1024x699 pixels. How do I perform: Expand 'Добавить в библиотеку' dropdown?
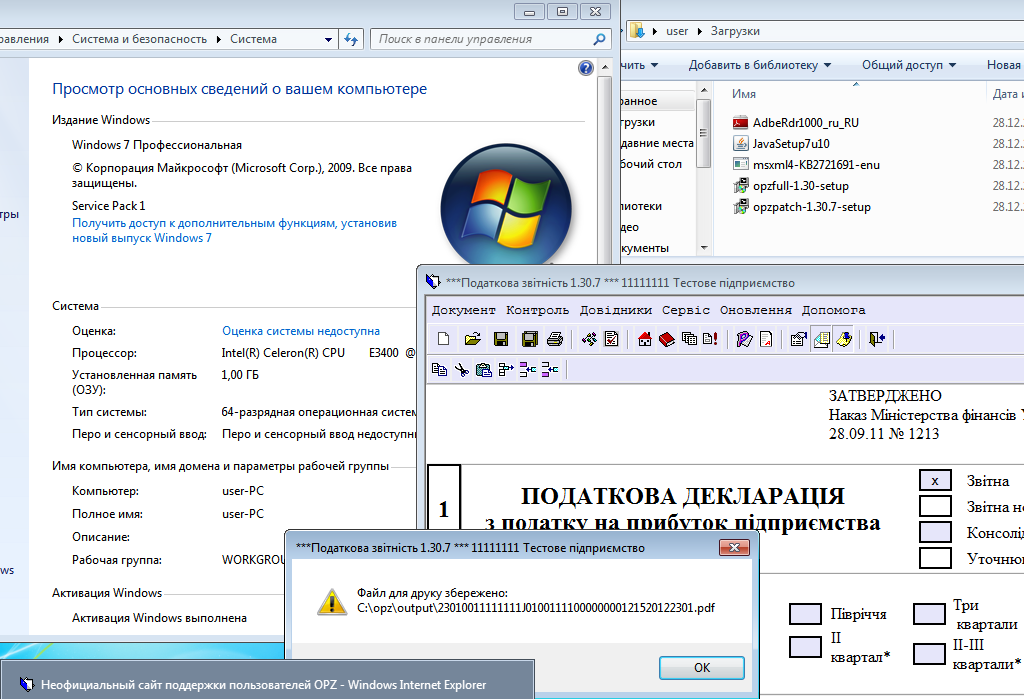point(759,65)
